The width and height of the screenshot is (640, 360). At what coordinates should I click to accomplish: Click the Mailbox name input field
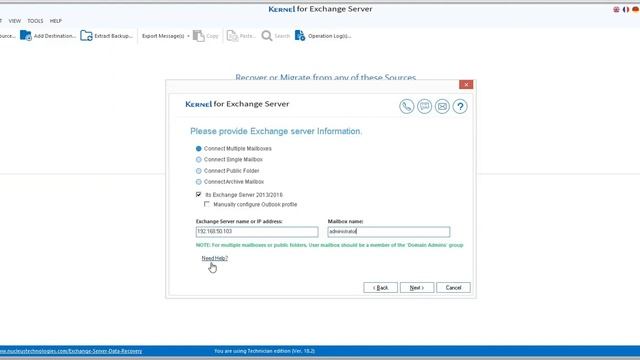click(389, 232)
